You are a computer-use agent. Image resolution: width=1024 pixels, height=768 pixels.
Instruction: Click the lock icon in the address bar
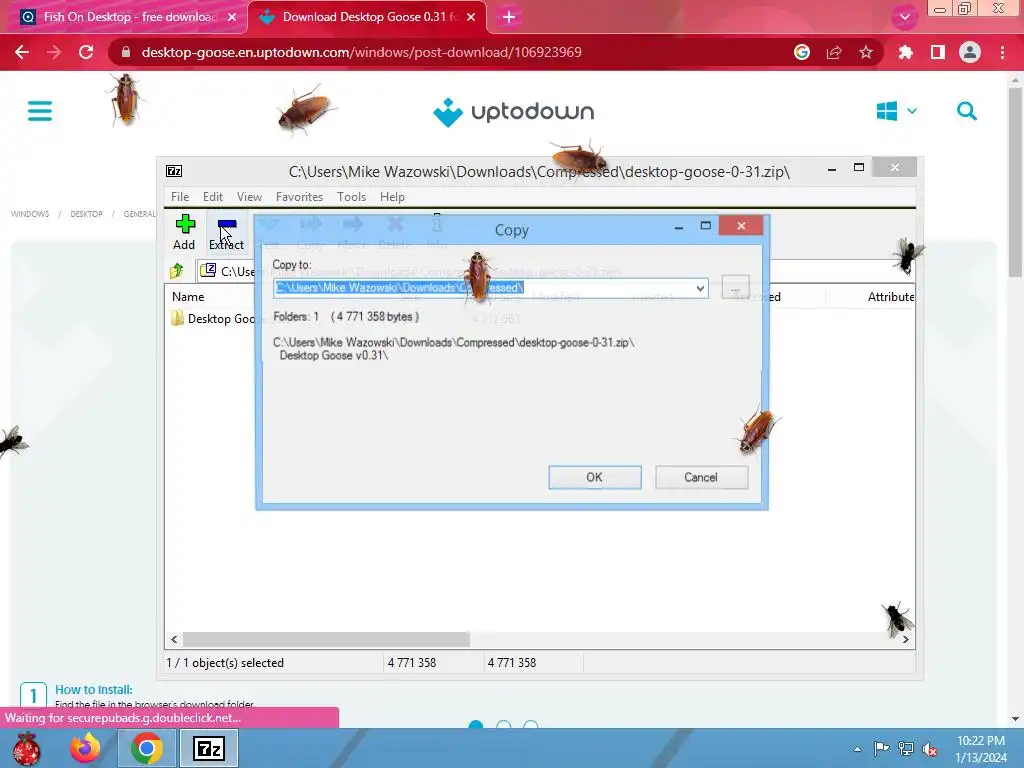126,52
